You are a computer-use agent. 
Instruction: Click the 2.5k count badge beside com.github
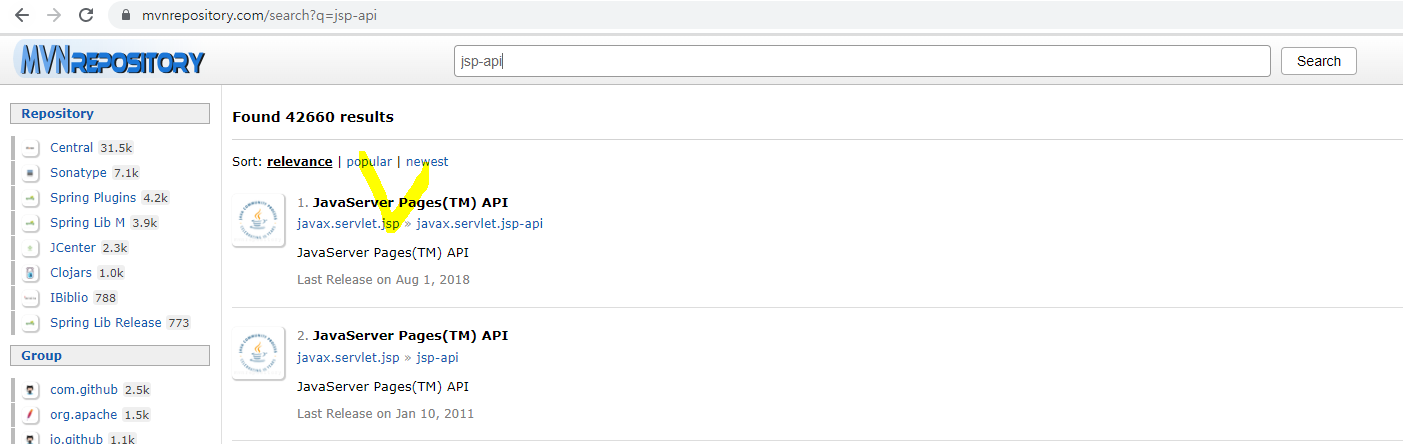137,390
